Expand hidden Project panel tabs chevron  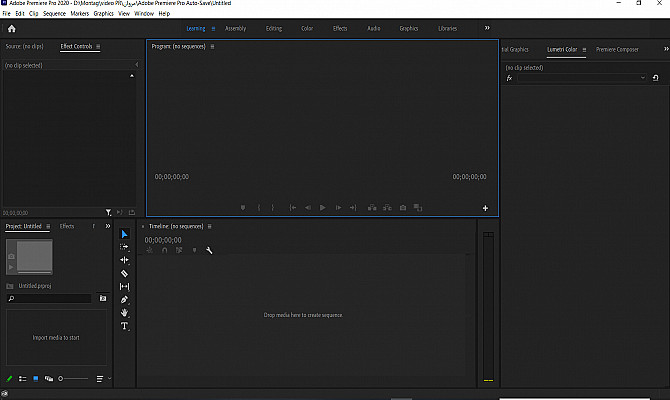pyautogui.click(x=108, y=226)
